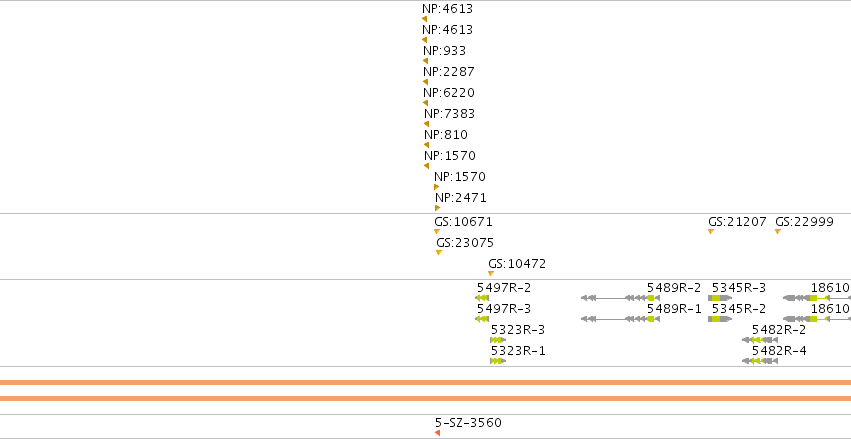Image resolution: width=851 pixels, height=439 pixels.
Task: Click the 5497R-2 transcript glyph
Action: [x=482, y=298]
